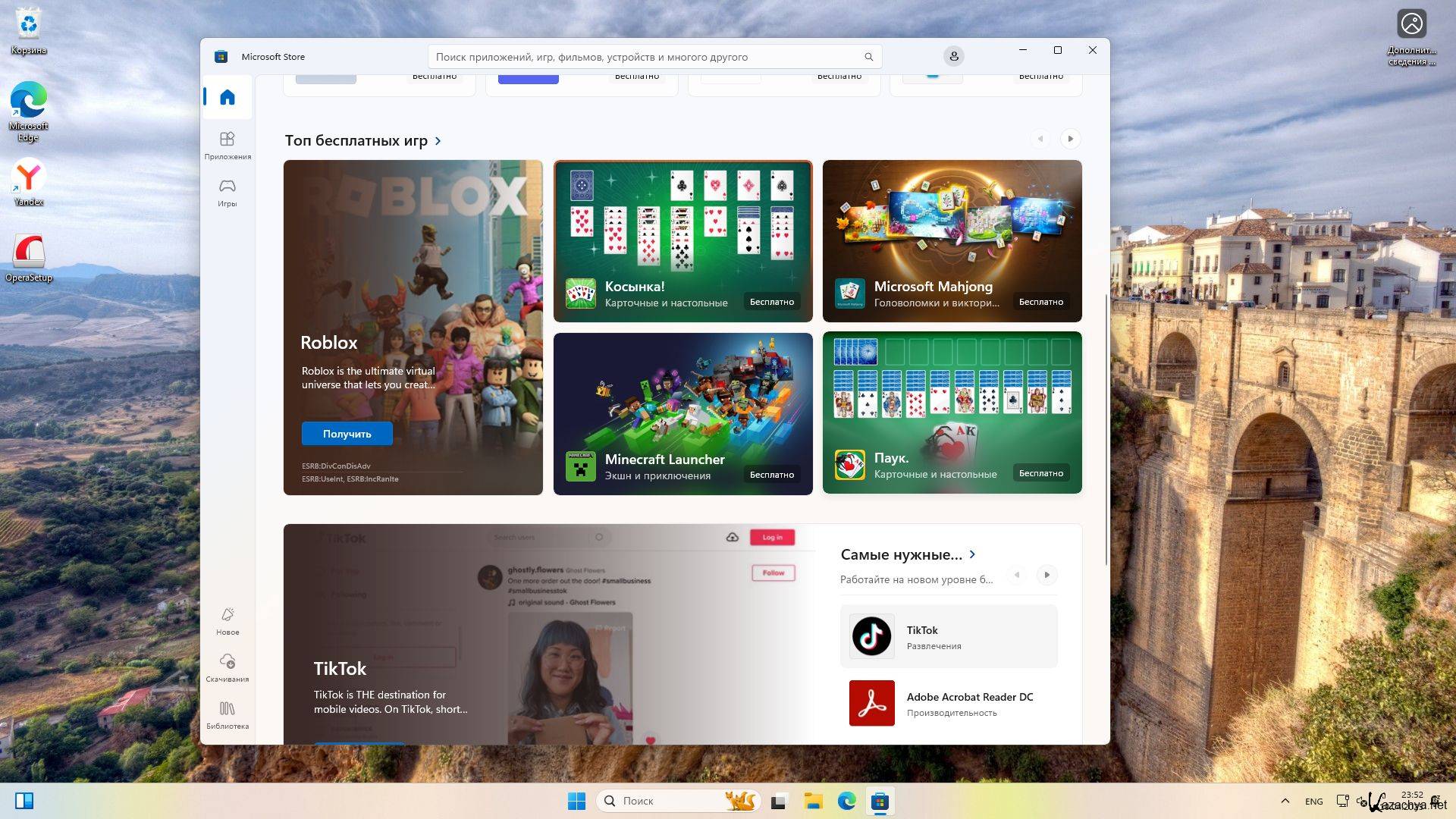
Task: Open the Новое section icon
Action: 227,620
